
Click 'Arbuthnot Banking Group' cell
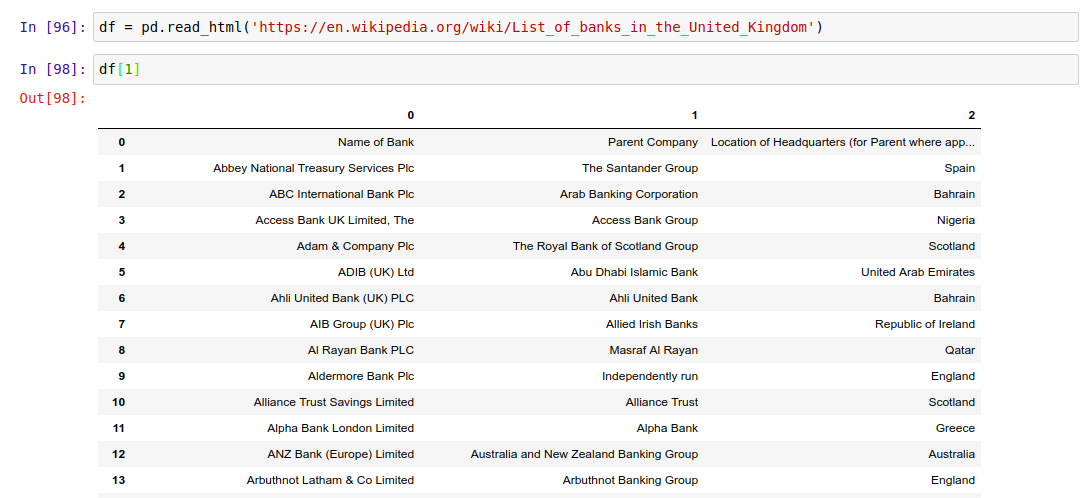630,480
